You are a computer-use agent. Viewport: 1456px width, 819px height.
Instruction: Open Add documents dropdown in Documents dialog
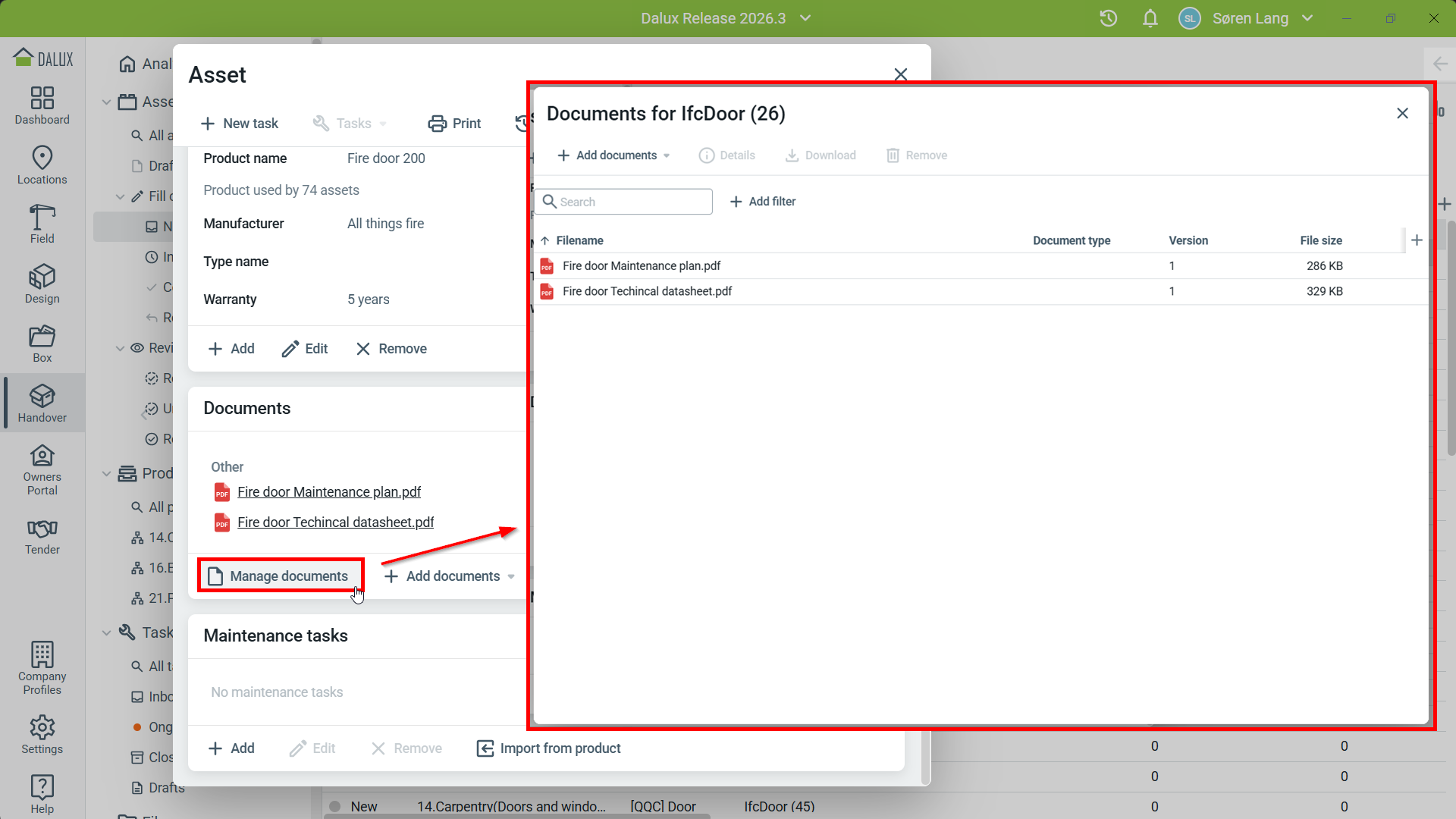click(613, 155)
